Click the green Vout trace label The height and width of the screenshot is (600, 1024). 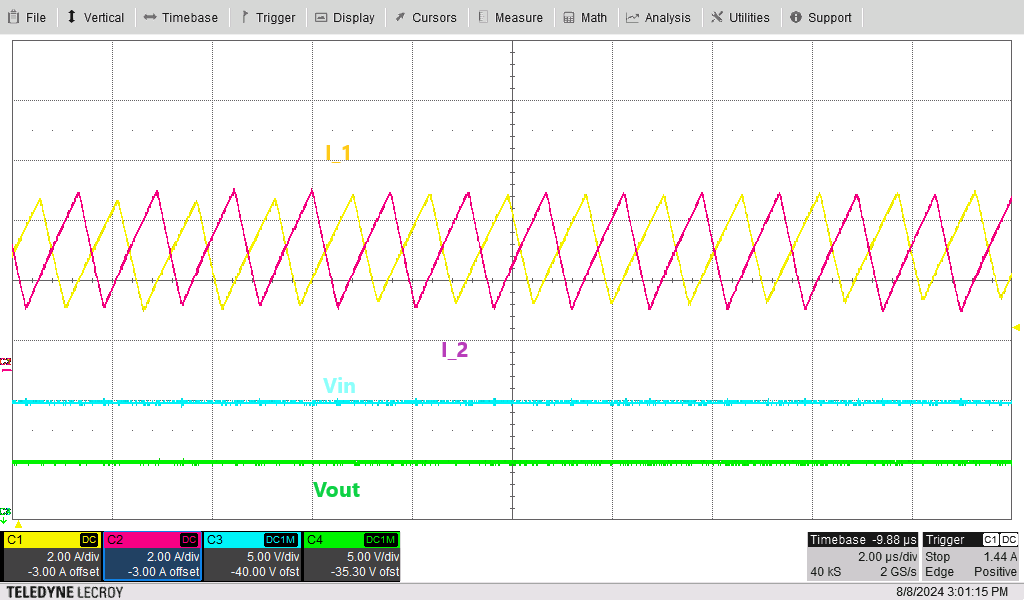(x=336, y=490)
